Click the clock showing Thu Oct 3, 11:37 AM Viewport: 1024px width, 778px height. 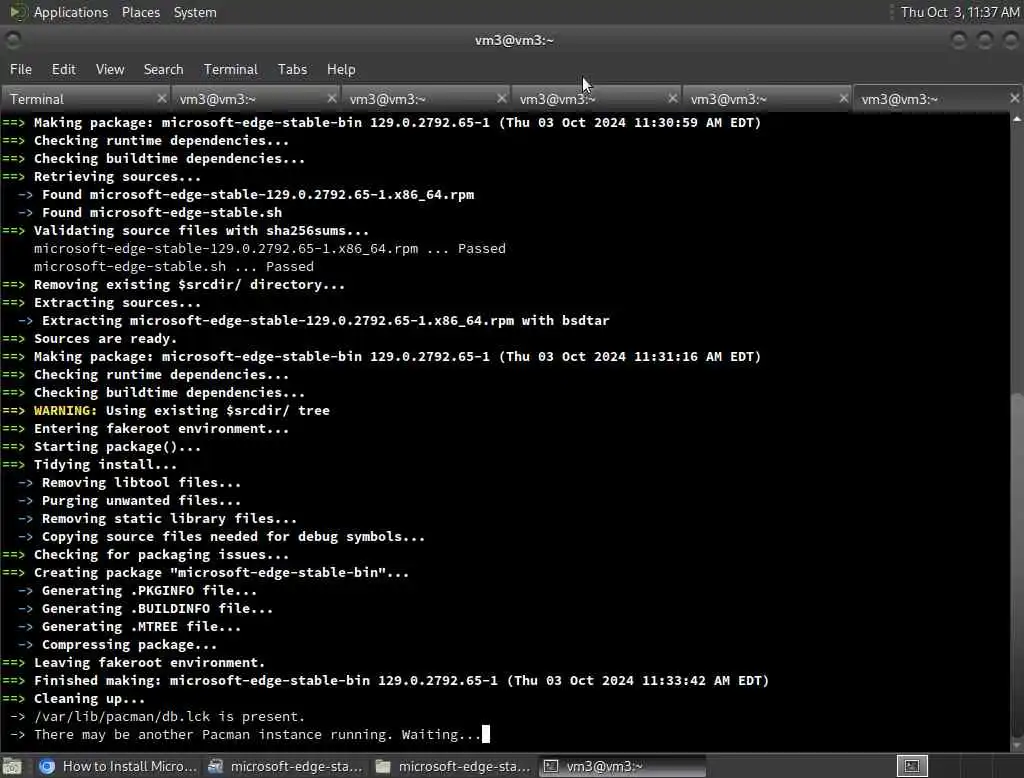coord(959,12)
